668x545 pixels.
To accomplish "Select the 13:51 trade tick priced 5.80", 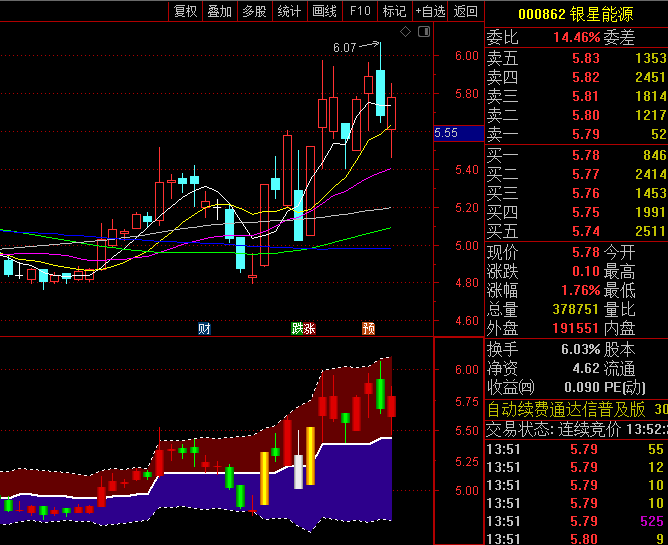I will [577, 539].
